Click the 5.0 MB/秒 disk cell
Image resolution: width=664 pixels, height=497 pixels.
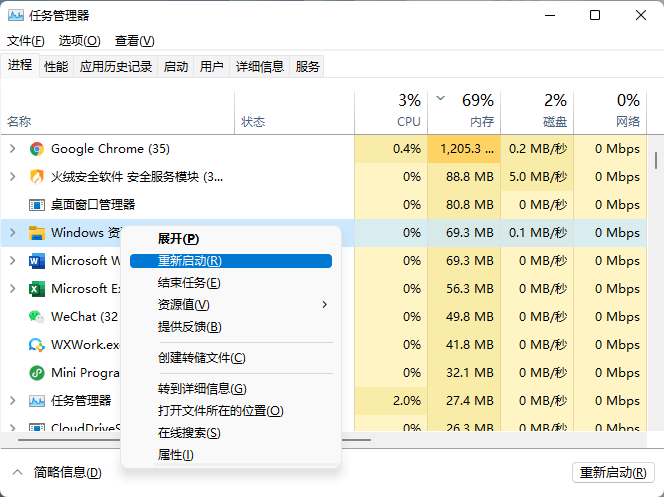(x=537, y=177)
